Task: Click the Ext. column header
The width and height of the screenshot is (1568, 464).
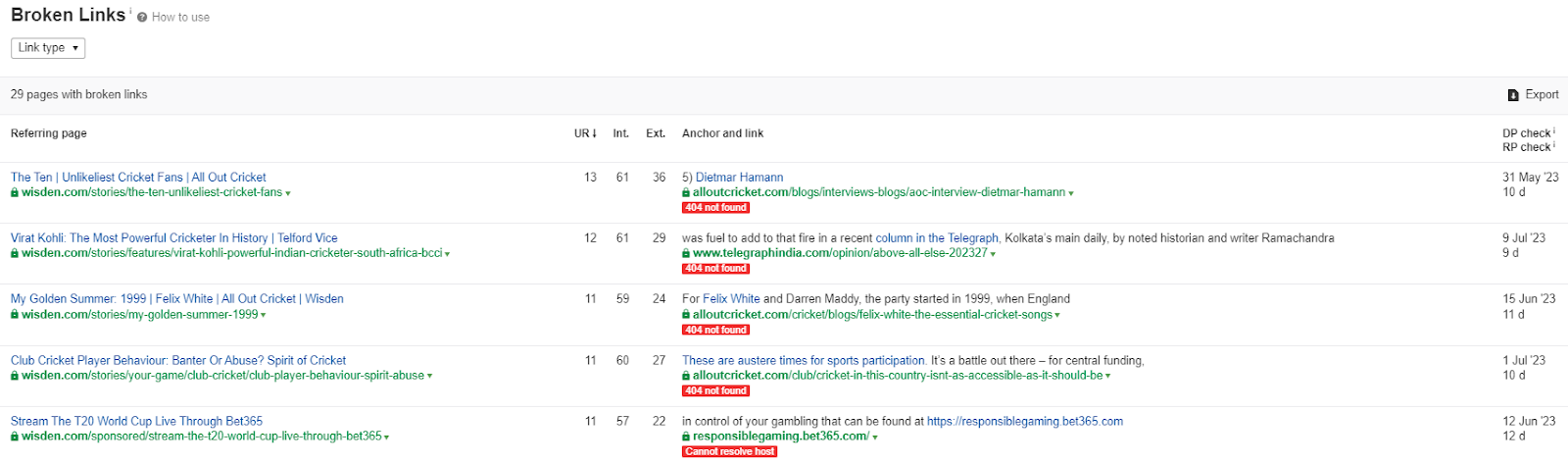Action: [x=656, y=133]
